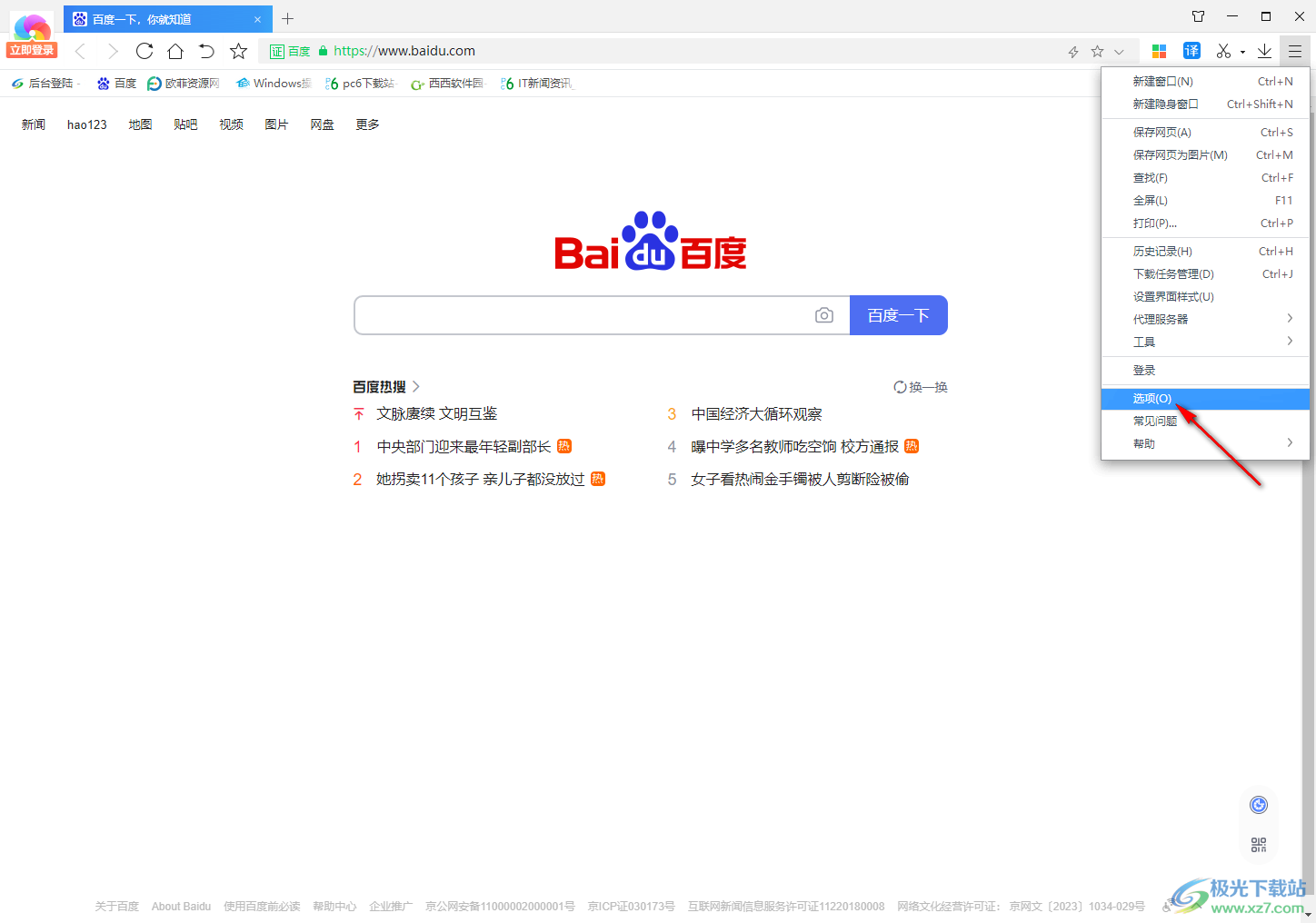Open 常见问题 menu item
This screenshot has width=1316, height=923.
[x=1205, y=421]
